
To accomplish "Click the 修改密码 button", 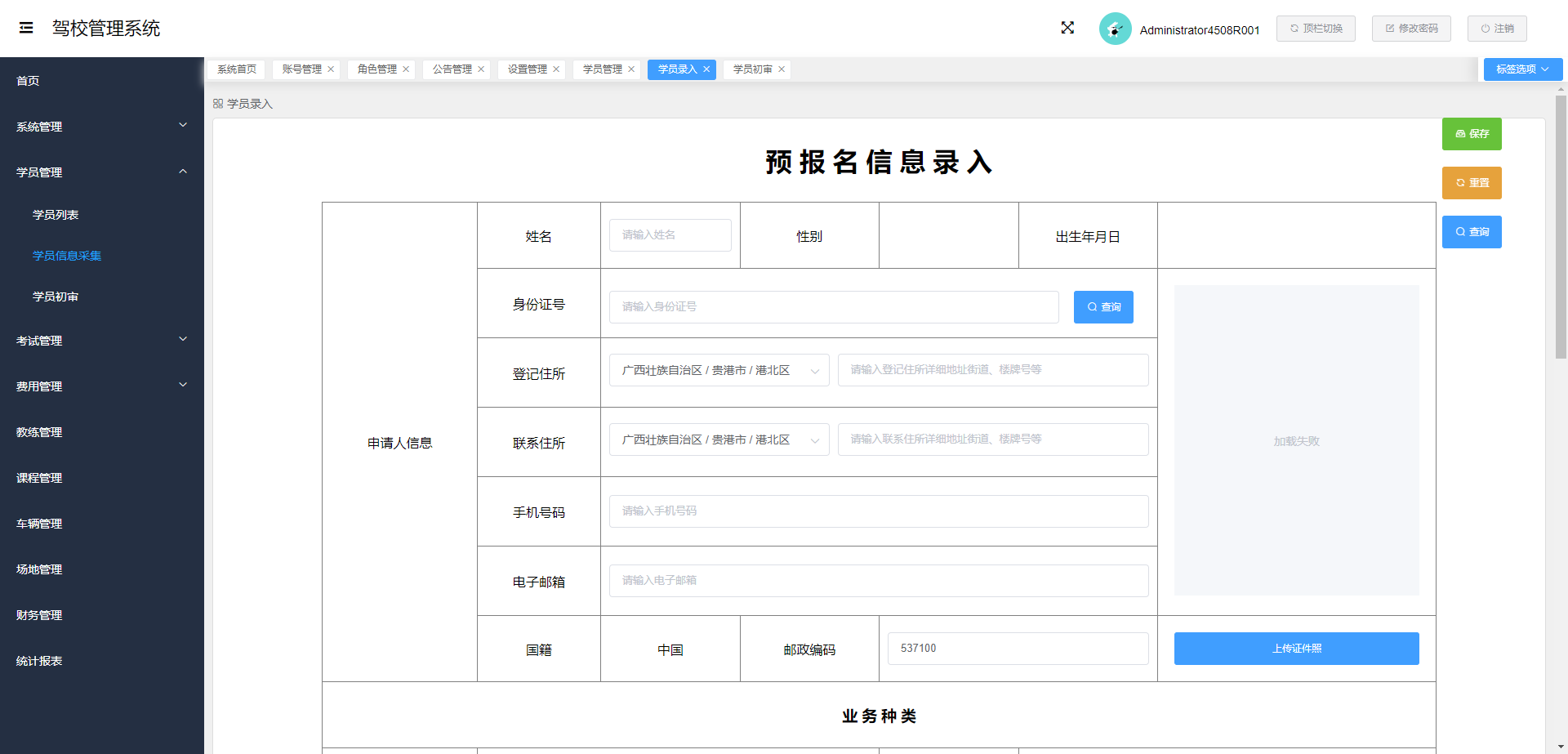I will coord(1411,29).
